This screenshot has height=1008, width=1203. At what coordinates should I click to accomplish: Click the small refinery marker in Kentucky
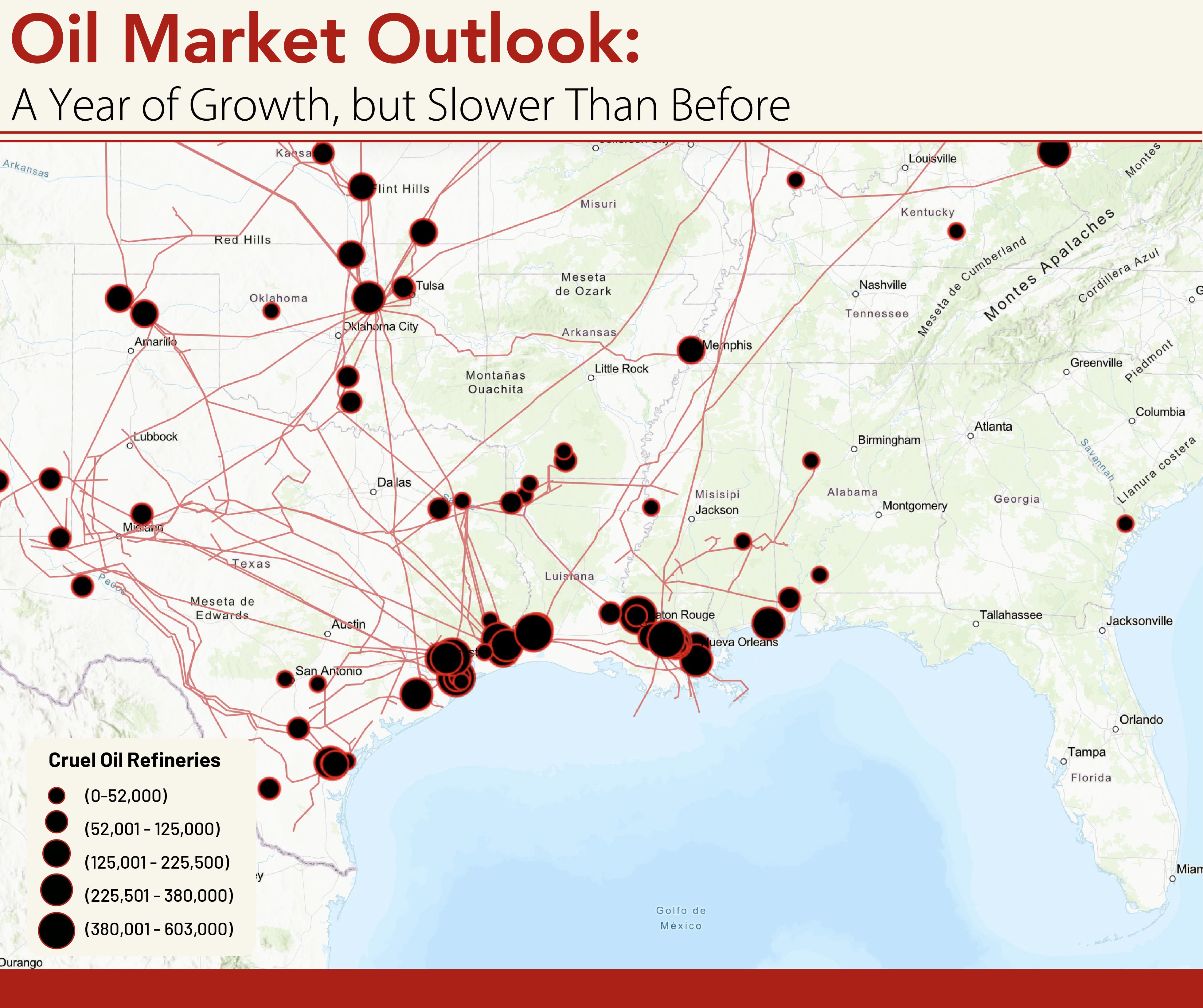pyautogui.click(x=956, y=232)
